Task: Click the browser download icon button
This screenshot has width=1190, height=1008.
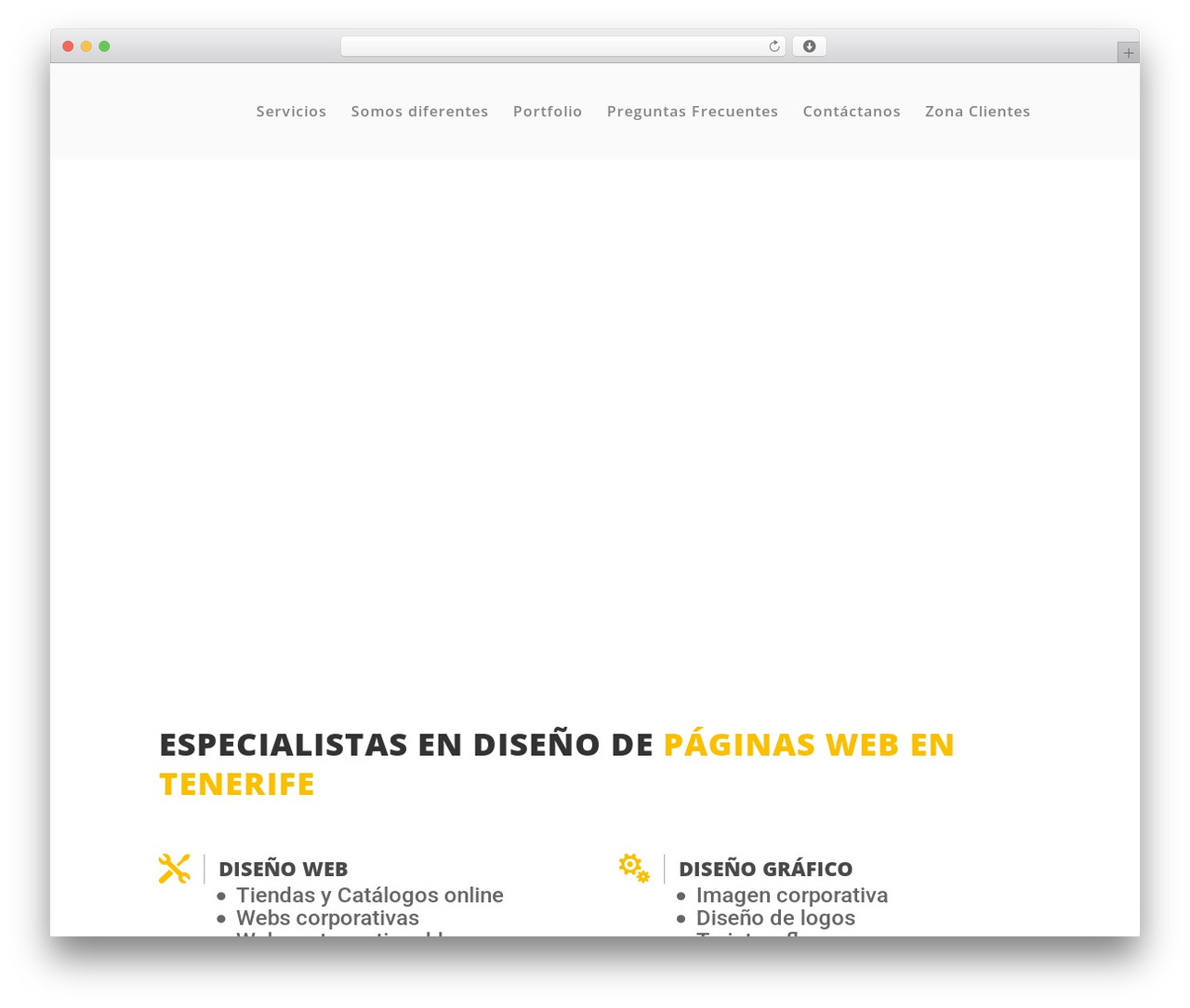Action: click(x=809, y=46)
